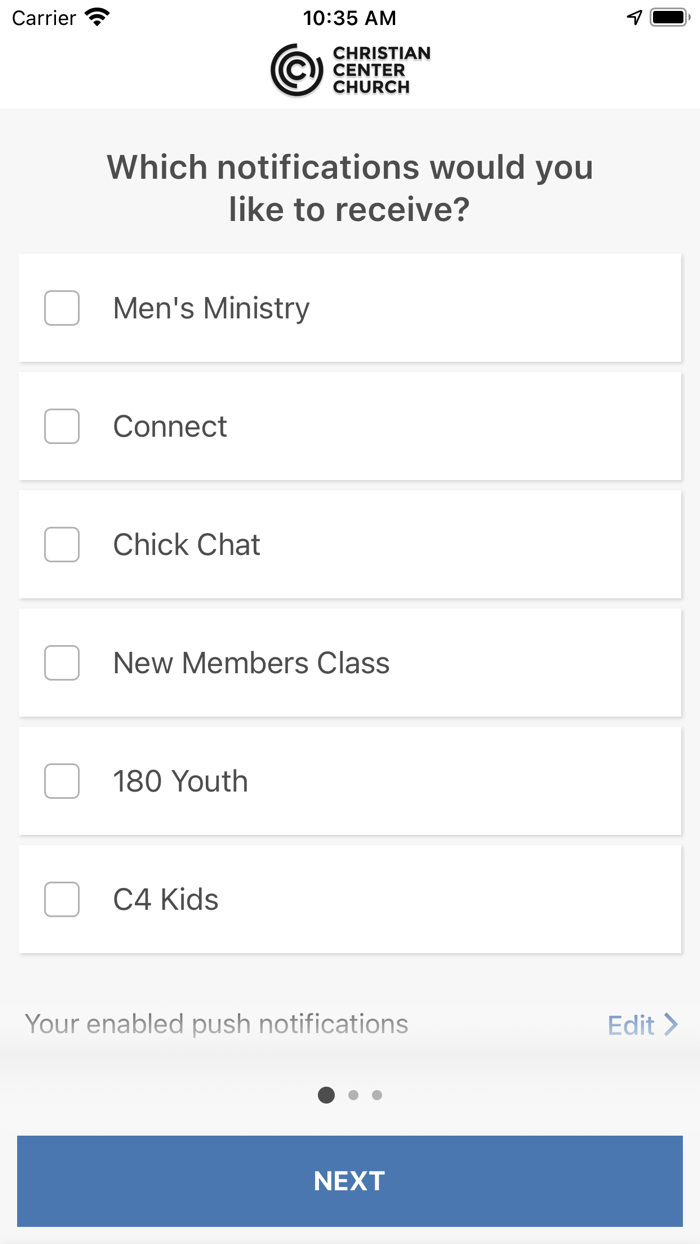Go to the second page dot
700x1244 pixels.
353,1095
